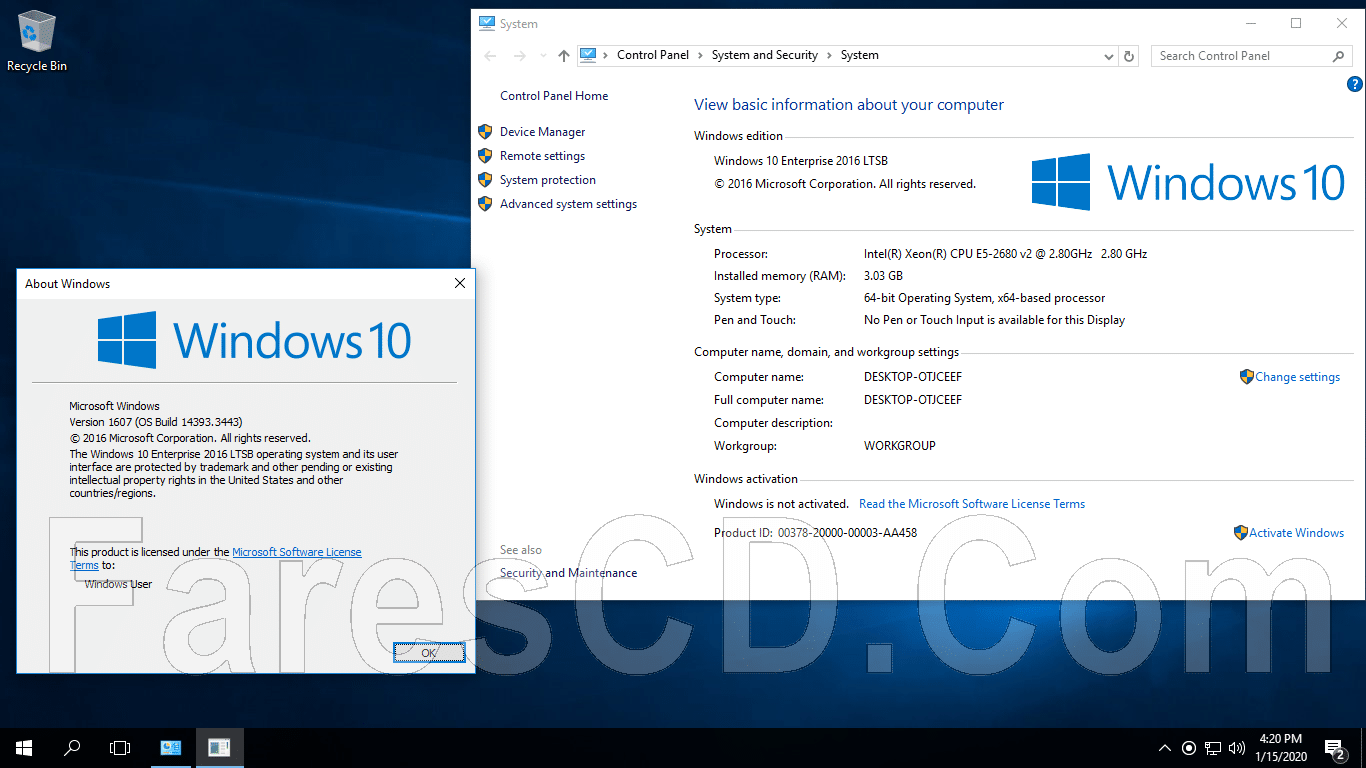Click the shield icon next to System protection

click(485, 179)
